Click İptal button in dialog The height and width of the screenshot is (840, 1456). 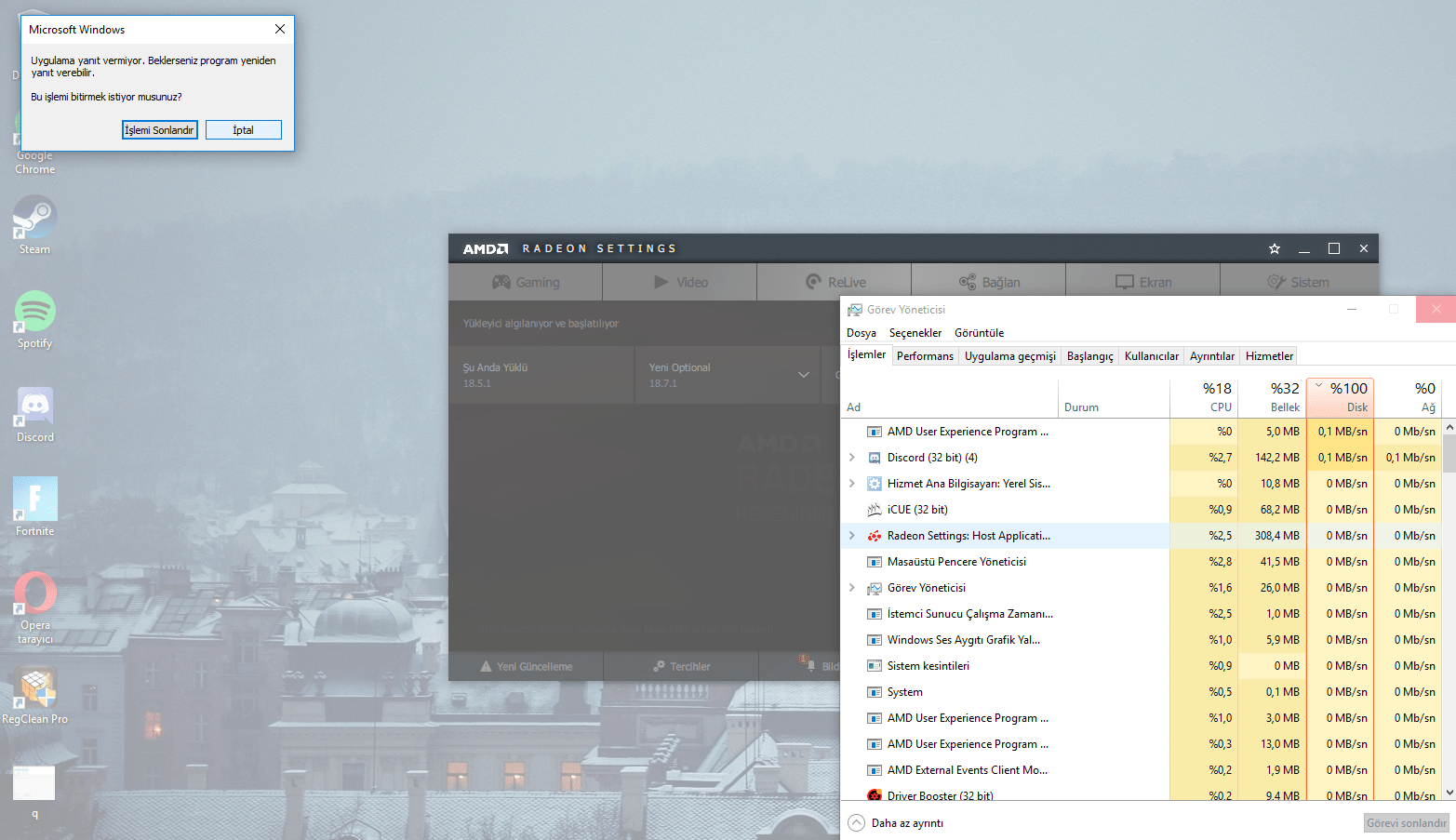click(244, 130)
